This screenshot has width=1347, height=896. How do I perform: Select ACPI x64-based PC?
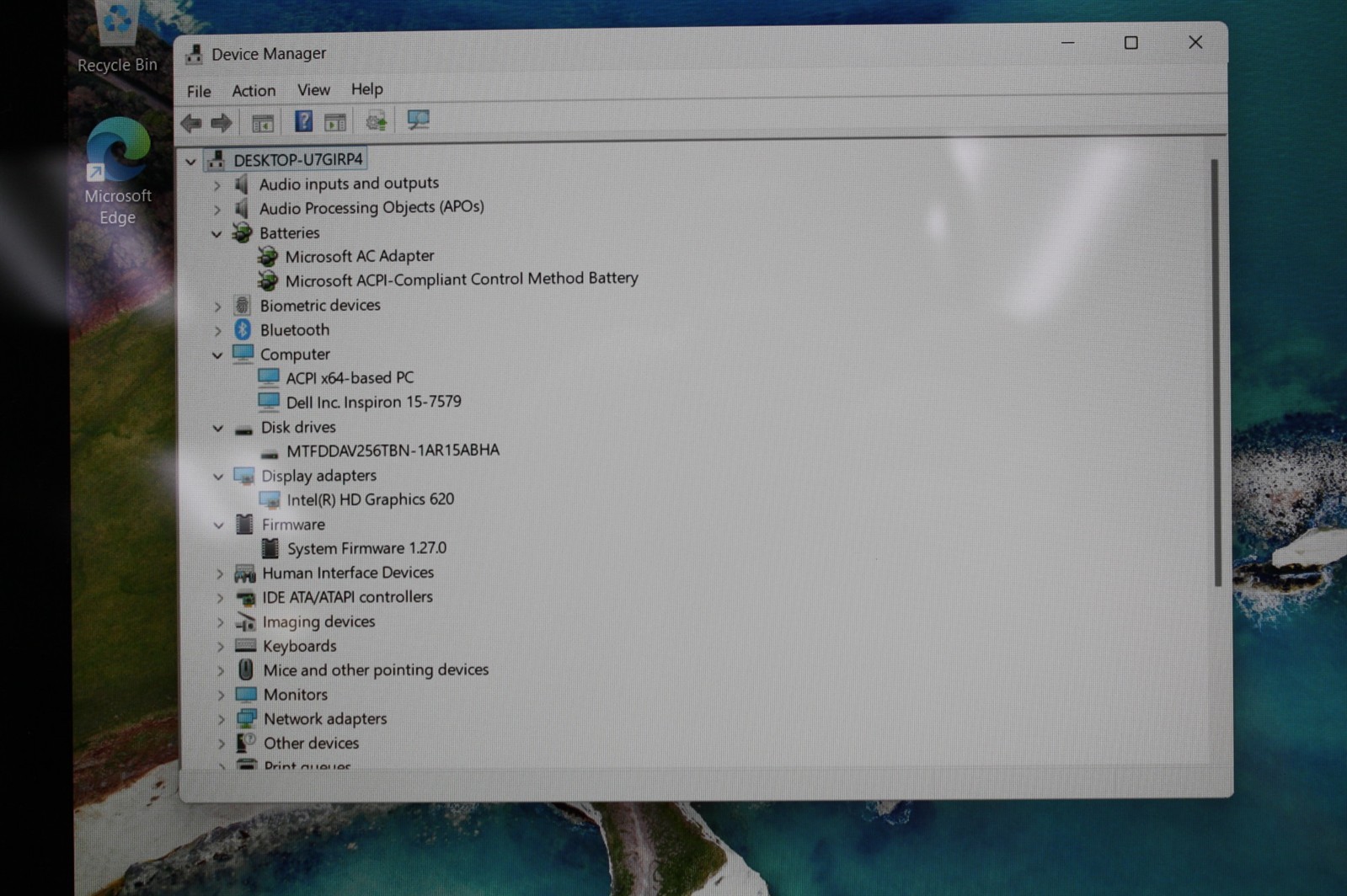tap(350, 378)
